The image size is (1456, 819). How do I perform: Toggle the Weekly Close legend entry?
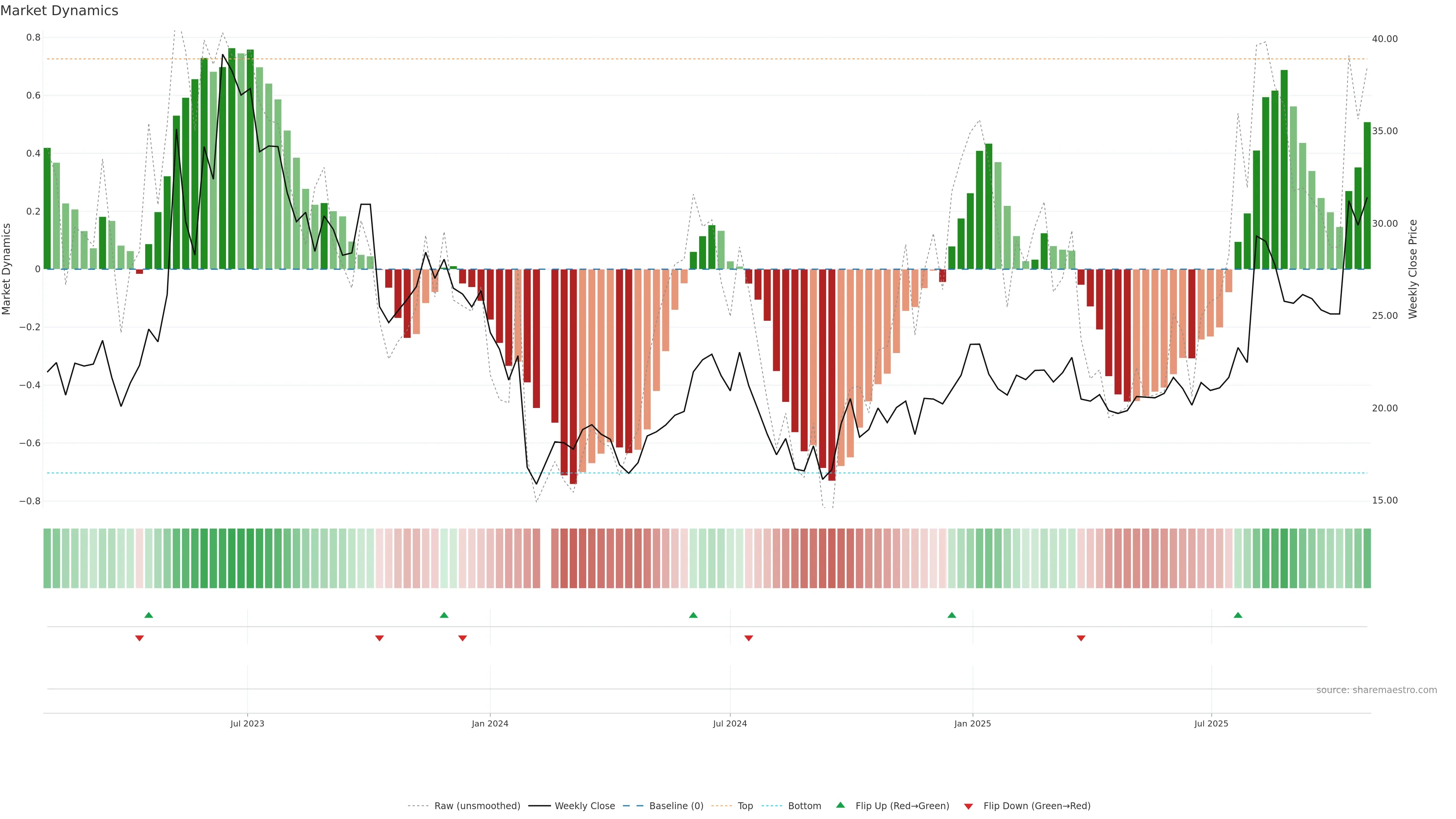(x=584, y=806)
